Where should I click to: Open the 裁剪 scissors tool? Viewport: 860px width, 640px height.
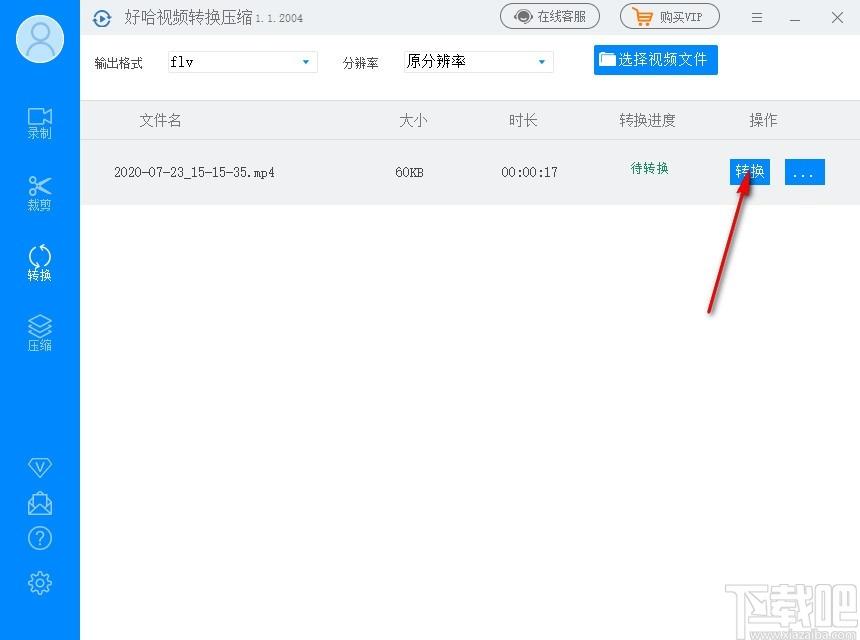(39, 194)
